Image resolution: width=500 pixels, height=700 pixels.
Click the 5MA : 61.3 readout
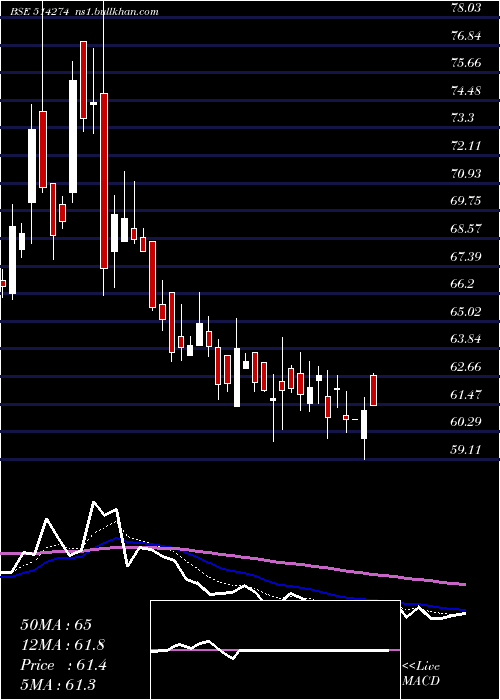tap(58, 685)
